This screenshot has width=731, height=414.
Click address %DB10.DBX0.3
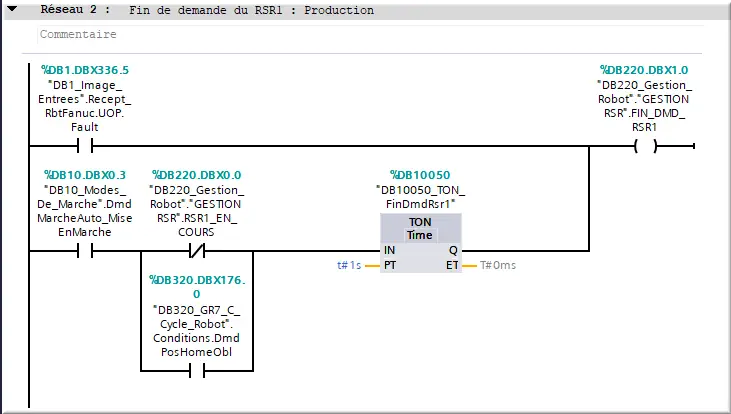85,175
